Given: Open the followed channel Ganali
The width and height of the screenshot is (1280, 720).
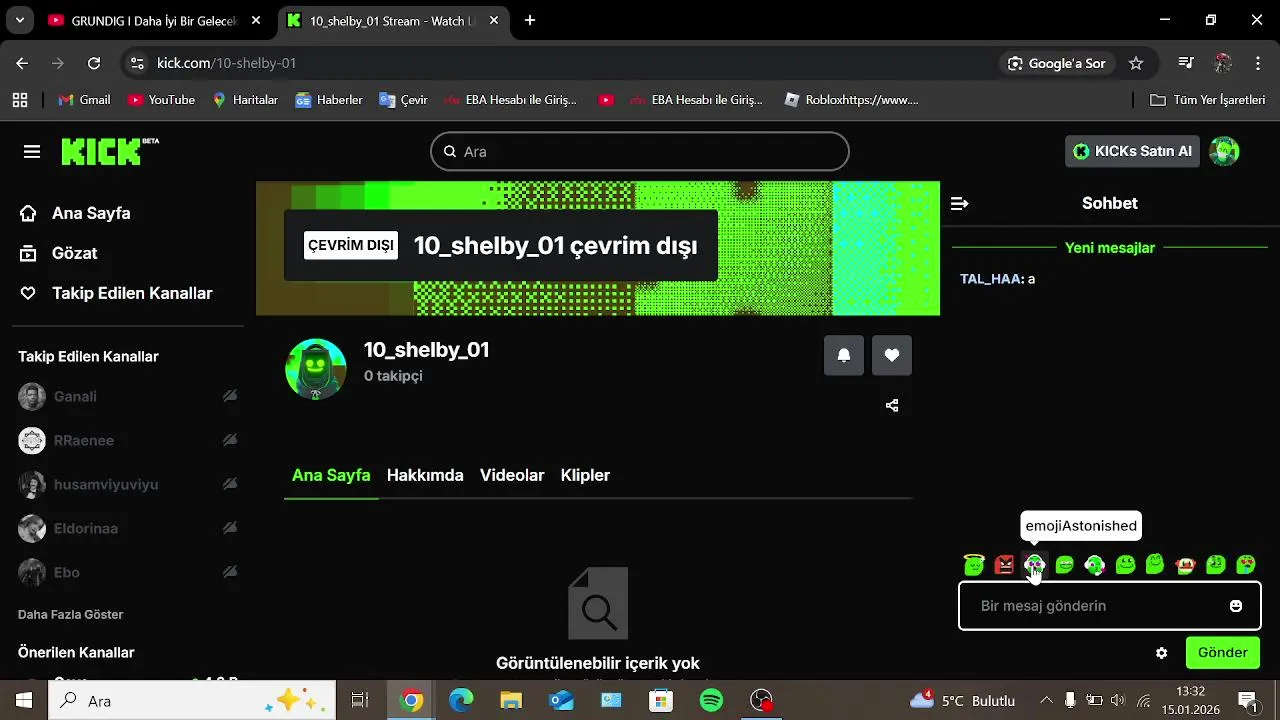Looking at the screenshot, I should 128,396.
